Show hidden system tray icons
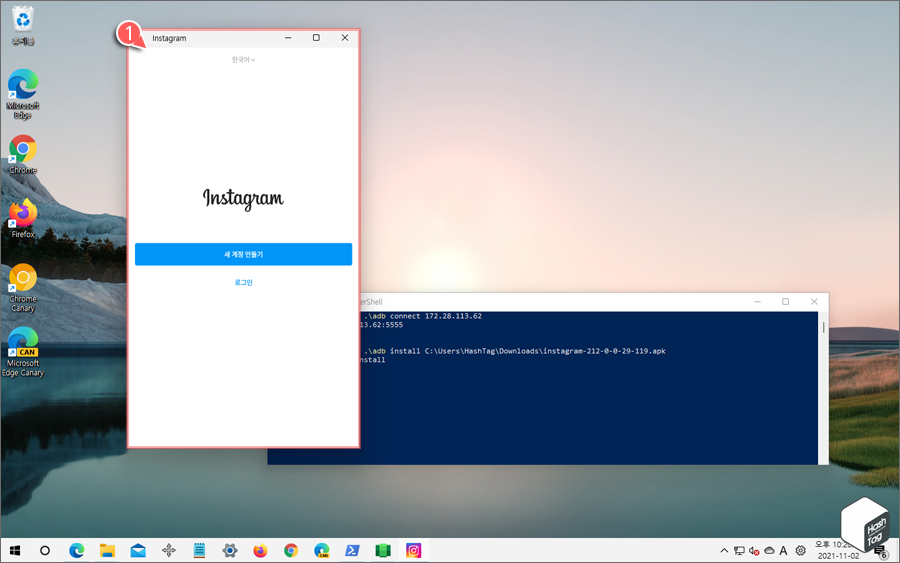 click(x=724, y=551)
